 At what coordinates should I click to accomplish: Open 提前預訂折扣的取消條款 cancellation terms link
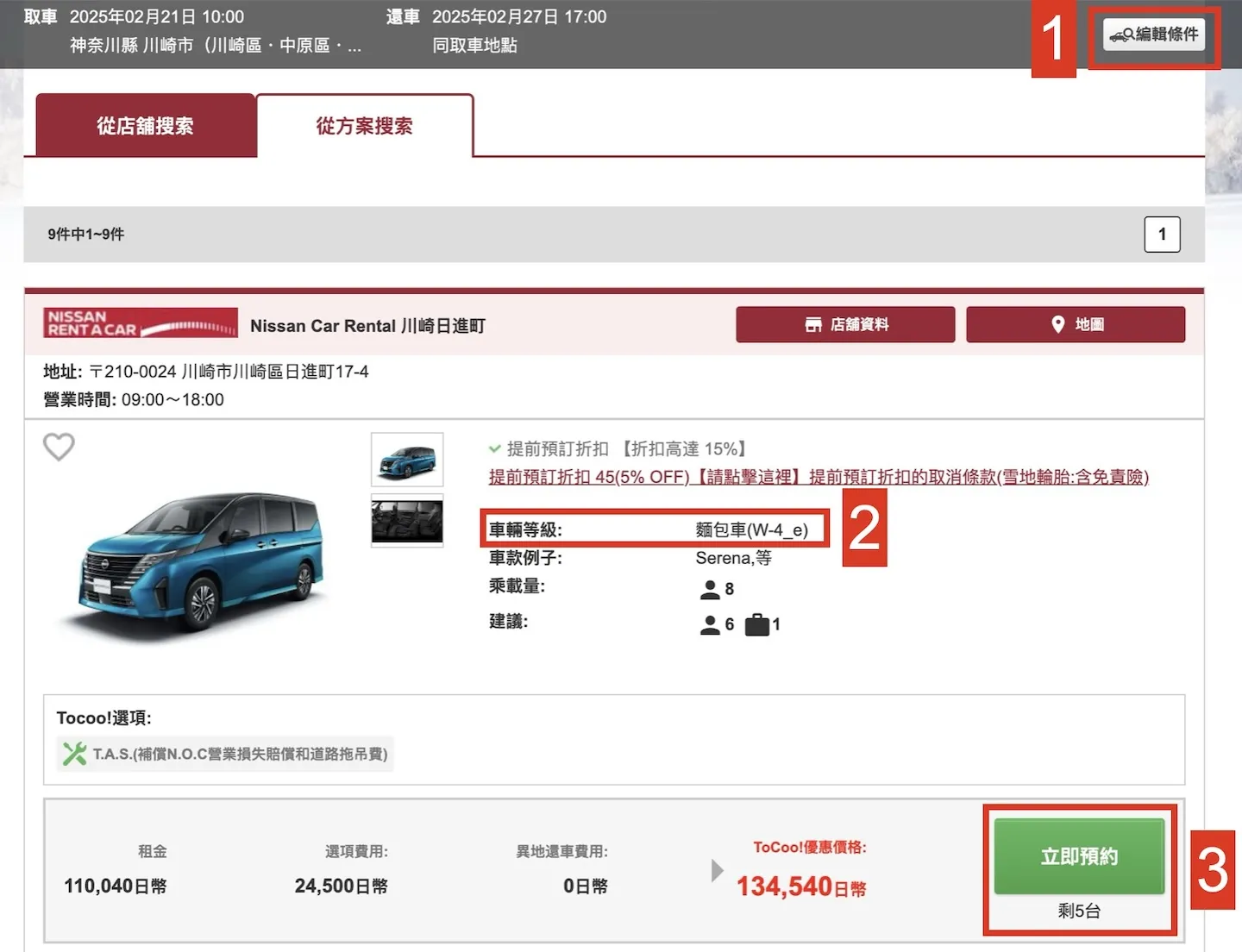pos(978,477)
